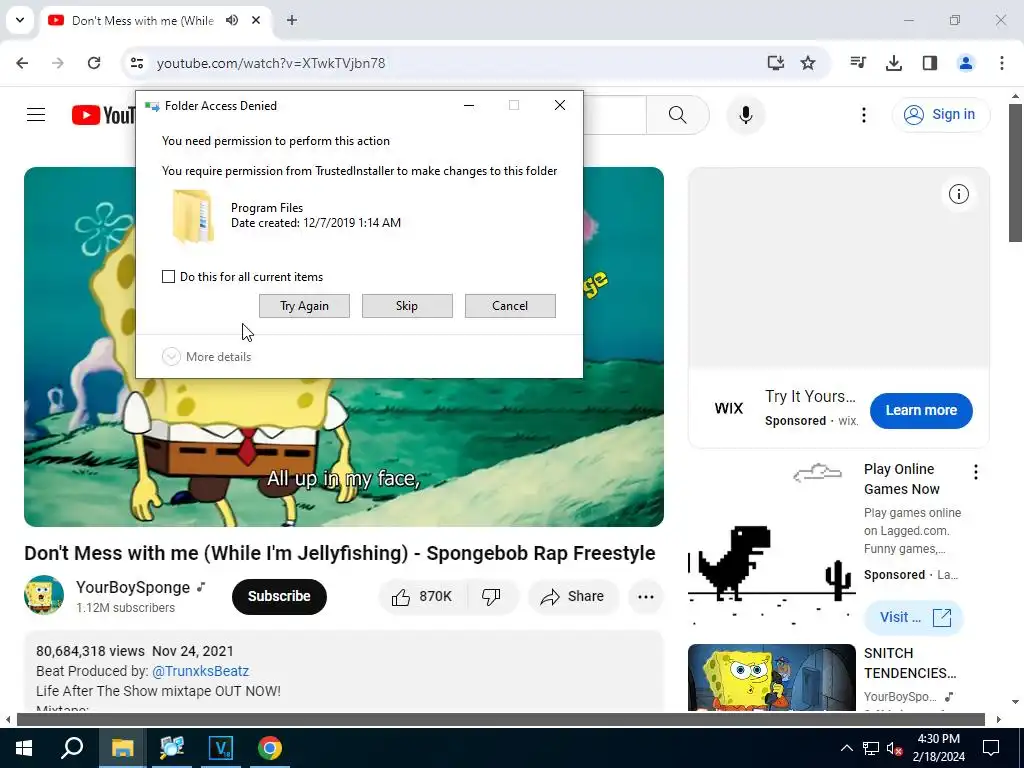
Task: Open the Chrome profile avatar
Action: (966, 63)
